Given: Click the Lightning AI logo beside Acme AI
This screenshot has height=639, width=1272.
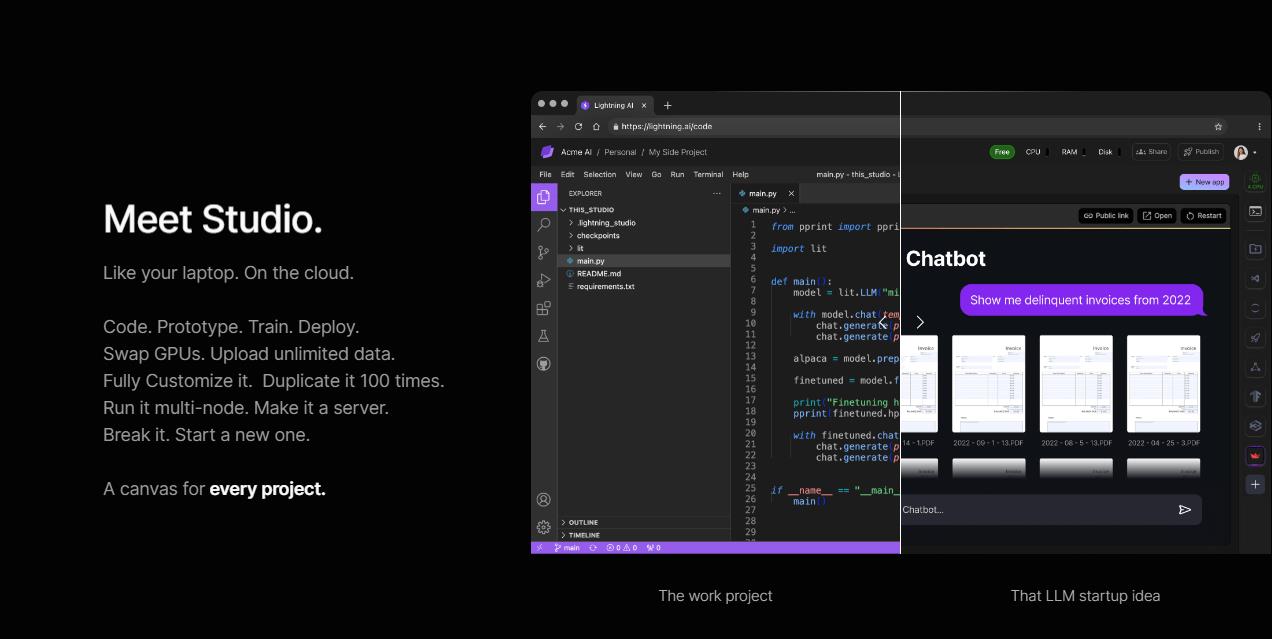Looking at the screenshot, I should (547, 152).
